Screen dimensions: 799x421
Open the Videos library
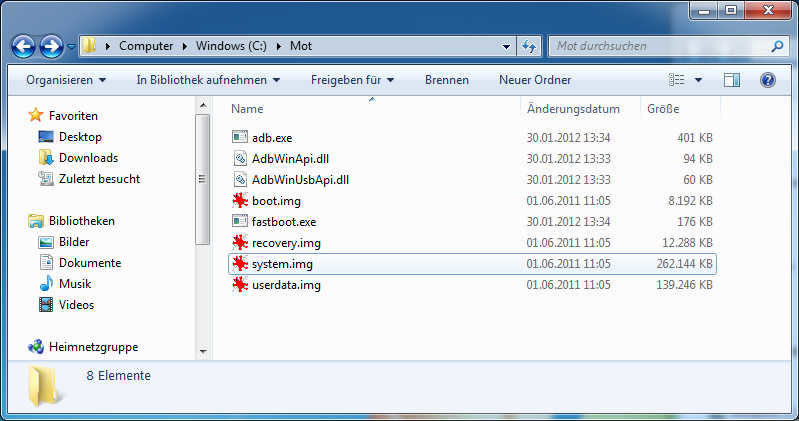76,305
